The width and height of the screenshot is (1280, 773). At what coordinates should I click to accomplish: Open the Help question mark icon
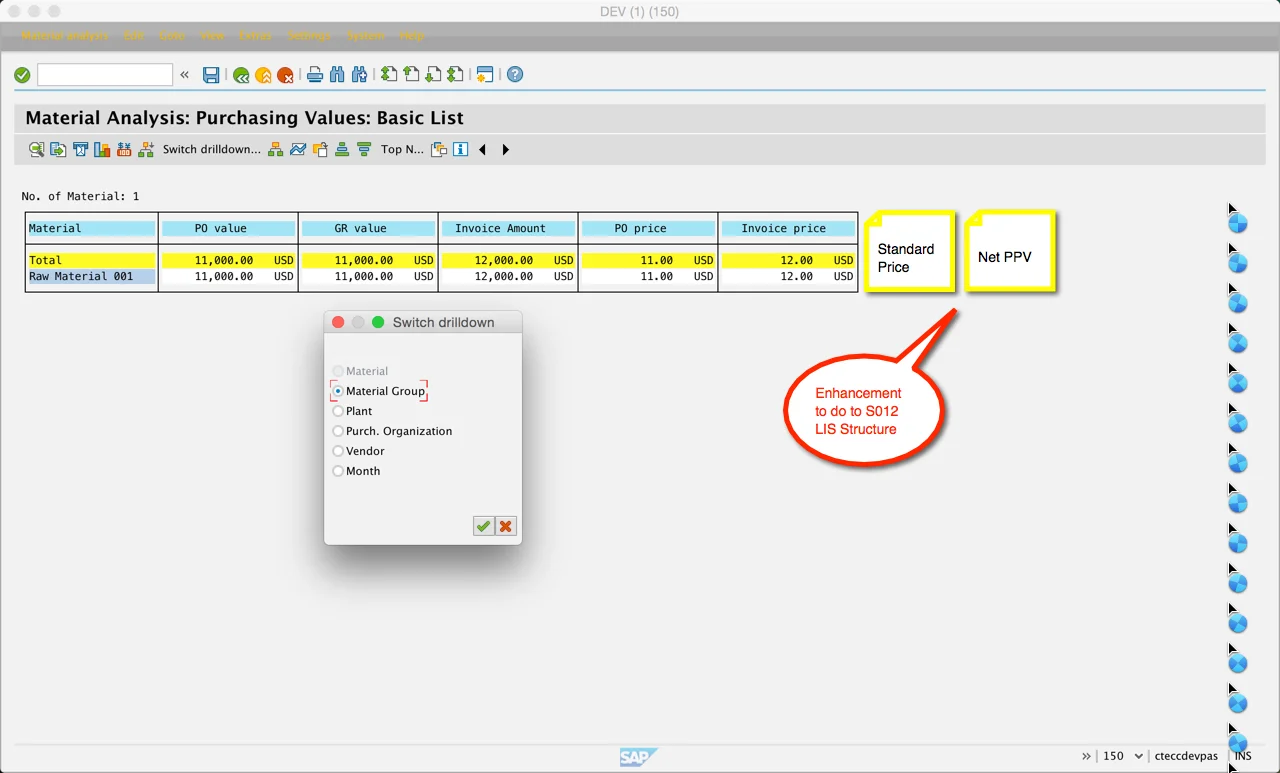coord(515,75)
